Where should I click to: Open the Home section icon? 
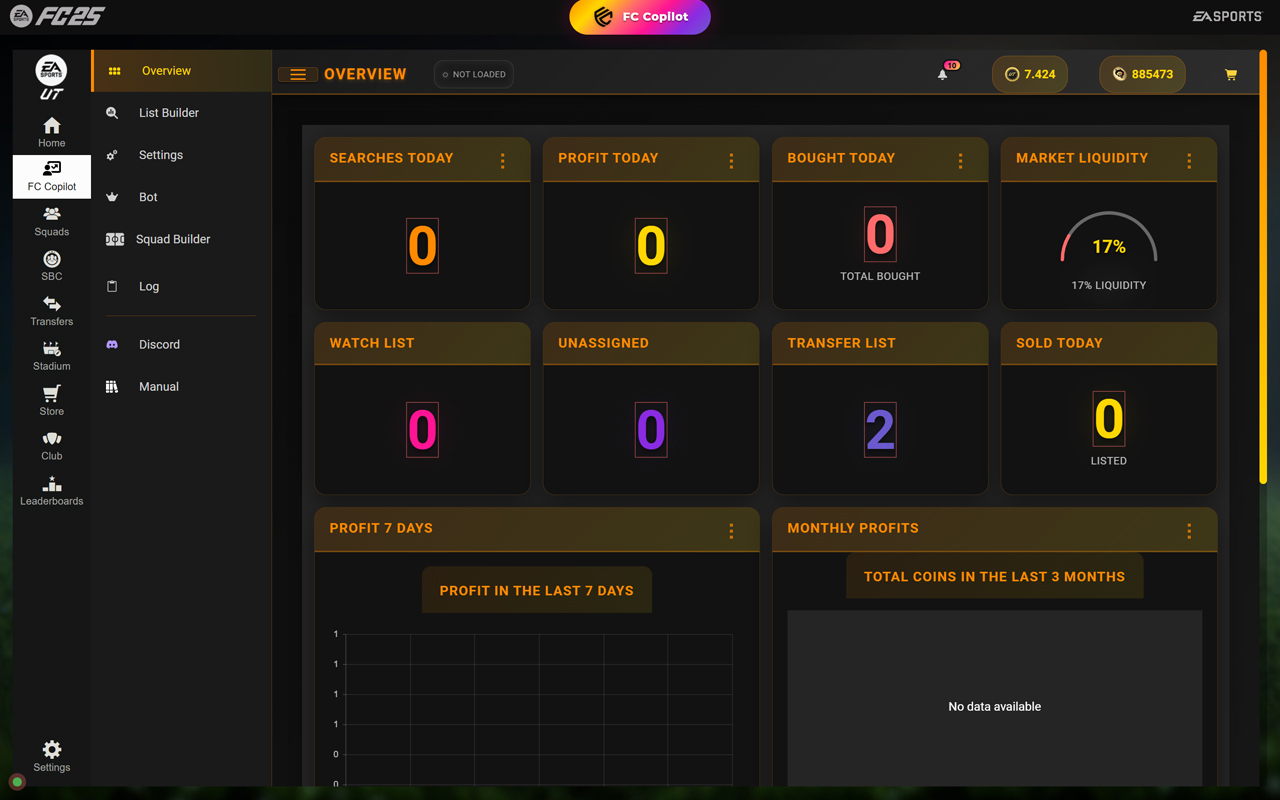point(52,126)
